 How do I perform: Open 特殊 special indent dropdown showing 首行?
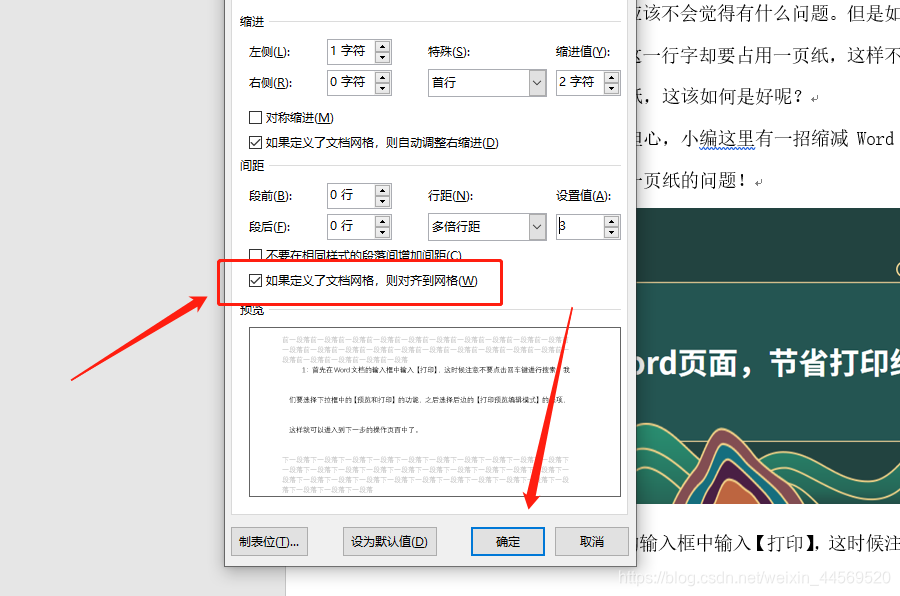(x=487, y=83)
